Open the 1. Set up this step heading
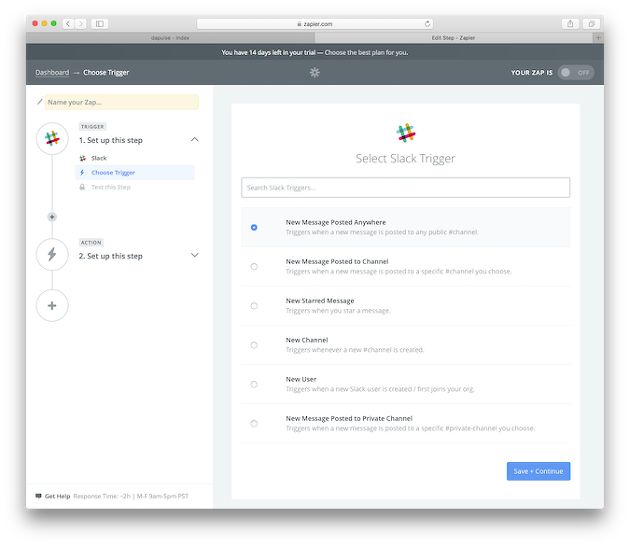Image resolution: width=630 pixels, height=546 pixels. (x=111, y=140)
